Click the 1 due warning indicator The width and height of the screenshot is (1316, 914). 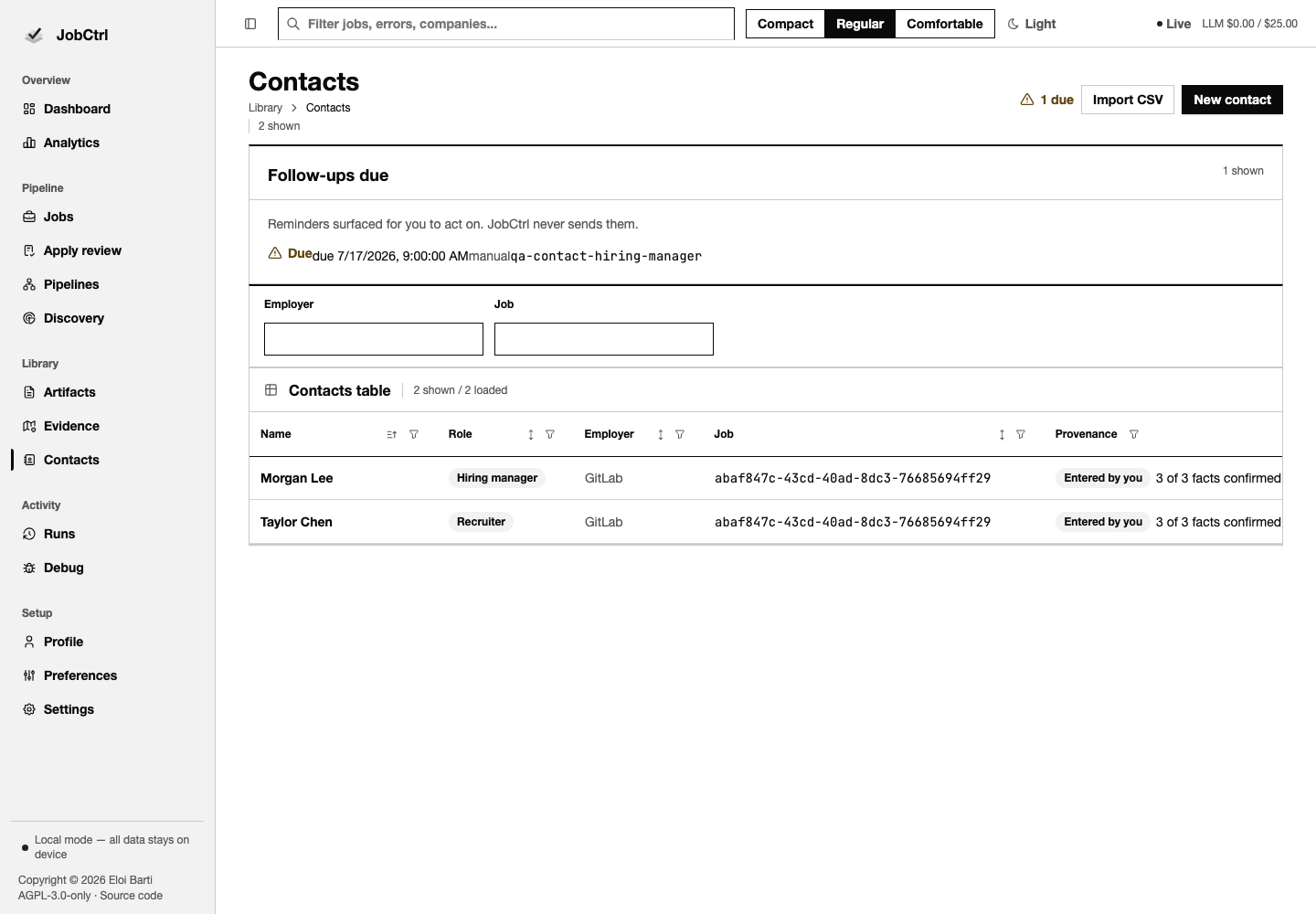click(1046, 100)
